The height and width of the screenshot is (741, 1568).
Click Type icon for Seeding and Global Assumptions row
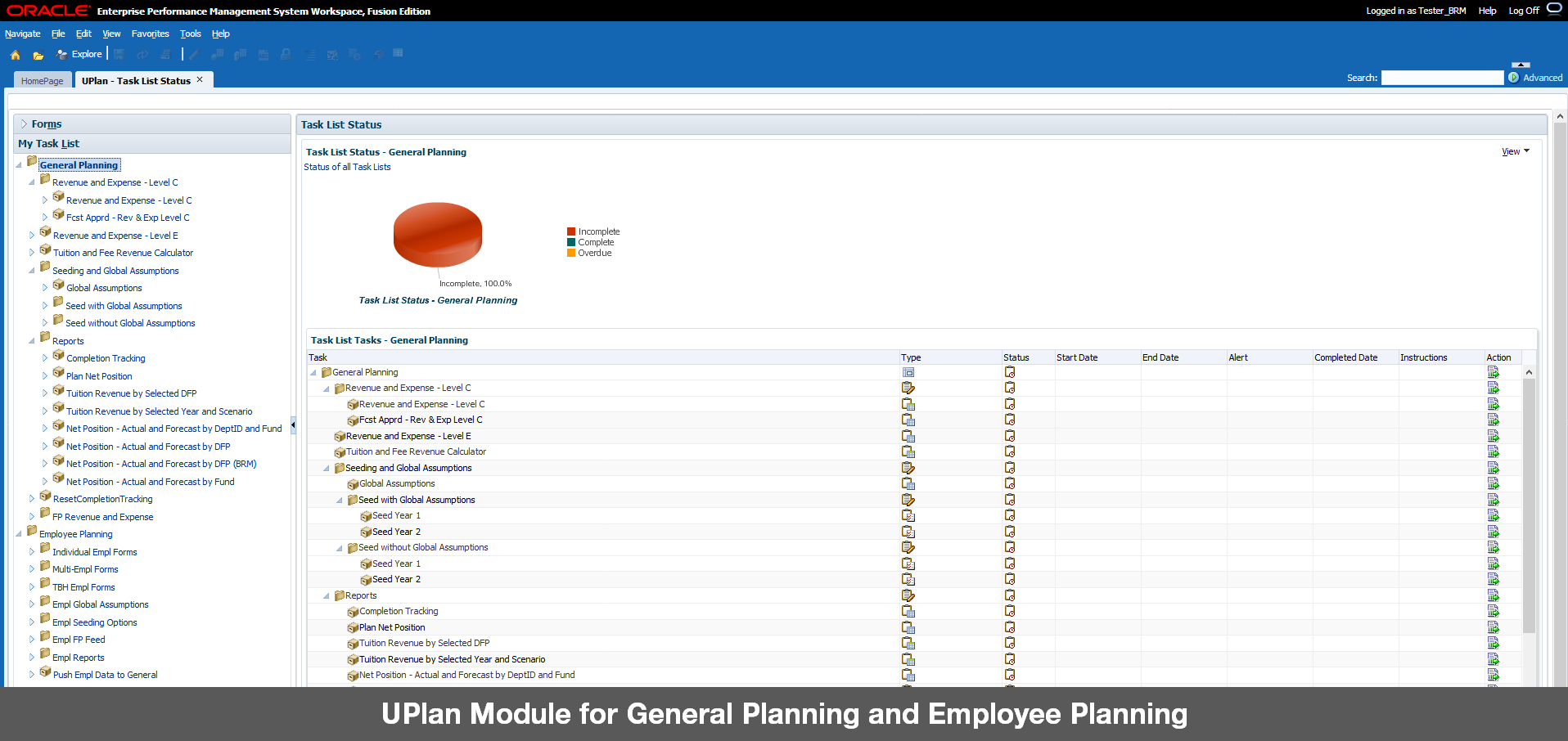(908, 468)
